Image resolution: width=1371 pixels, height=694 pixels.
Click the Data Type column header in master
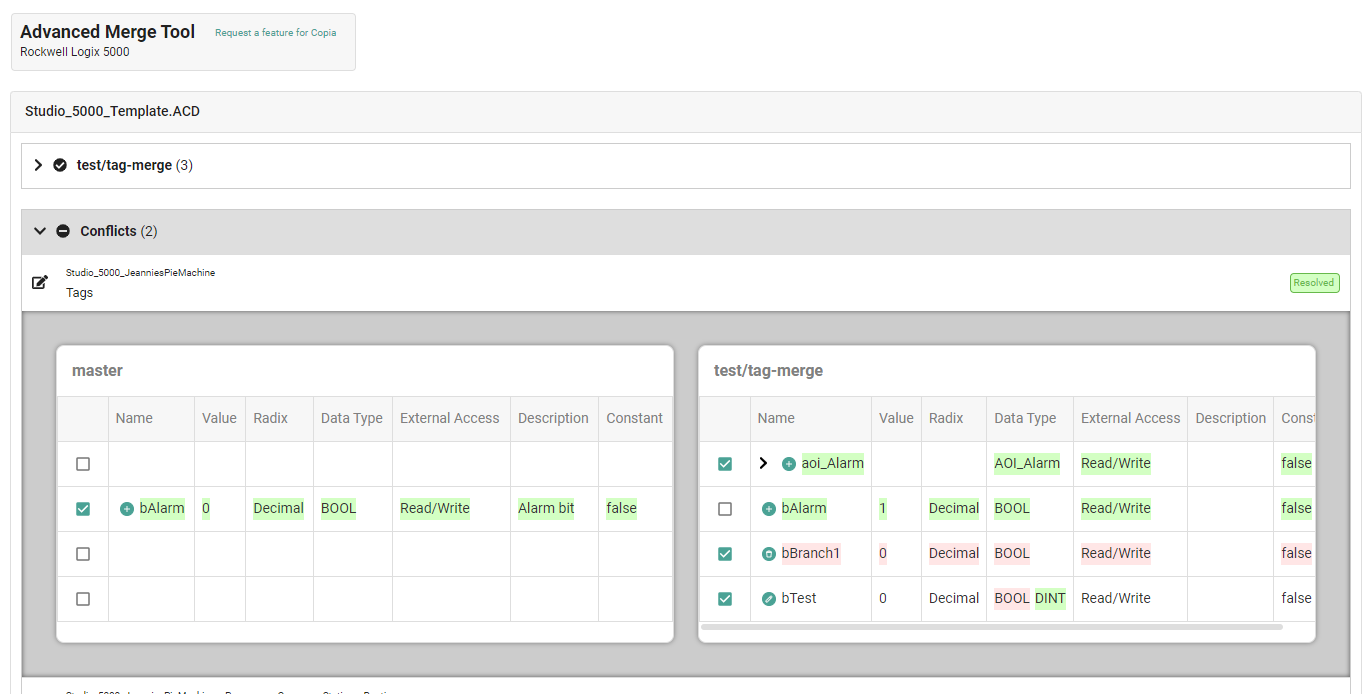351,418
